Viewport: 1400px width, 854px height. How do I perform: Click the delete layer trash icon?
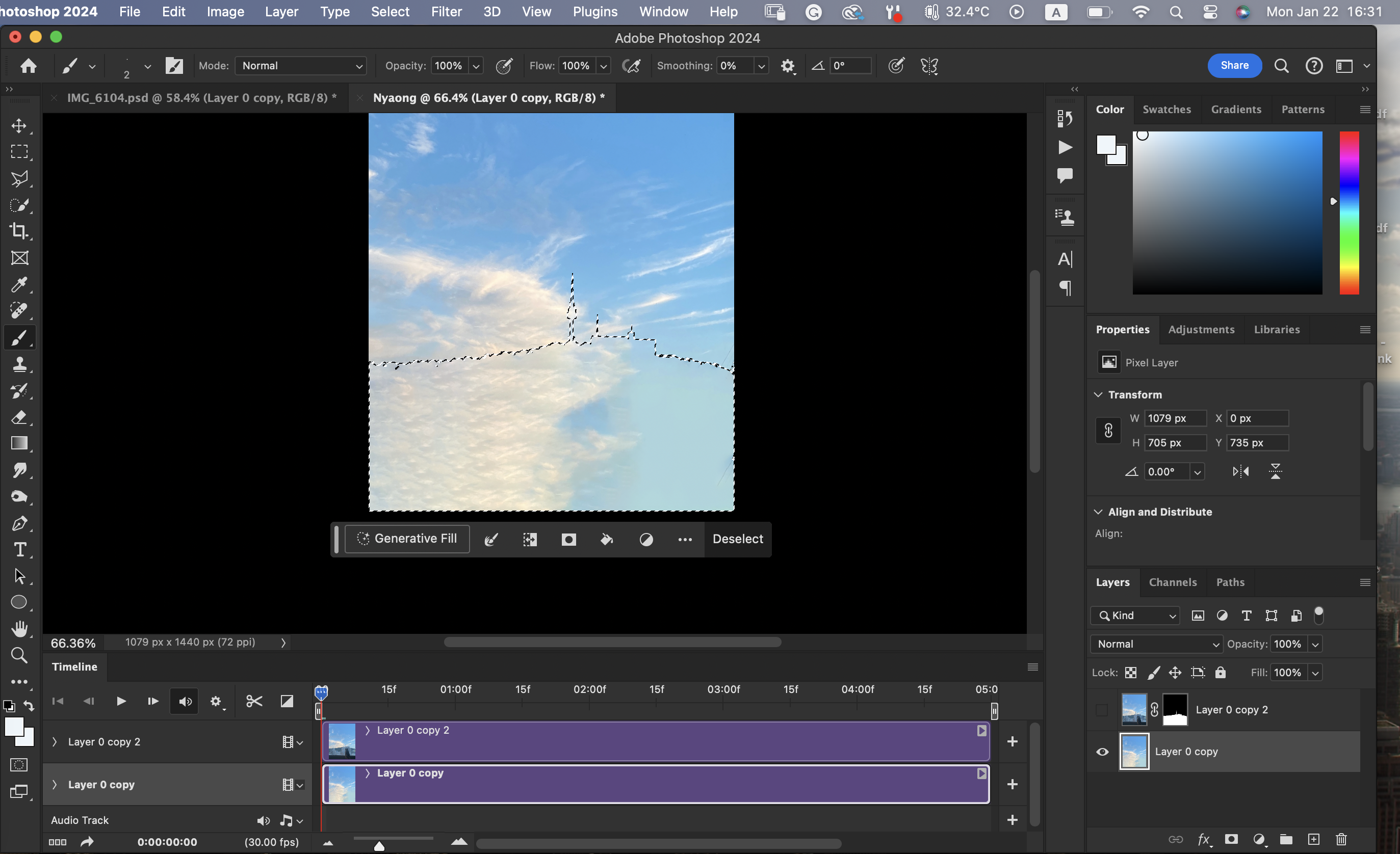1341,839
